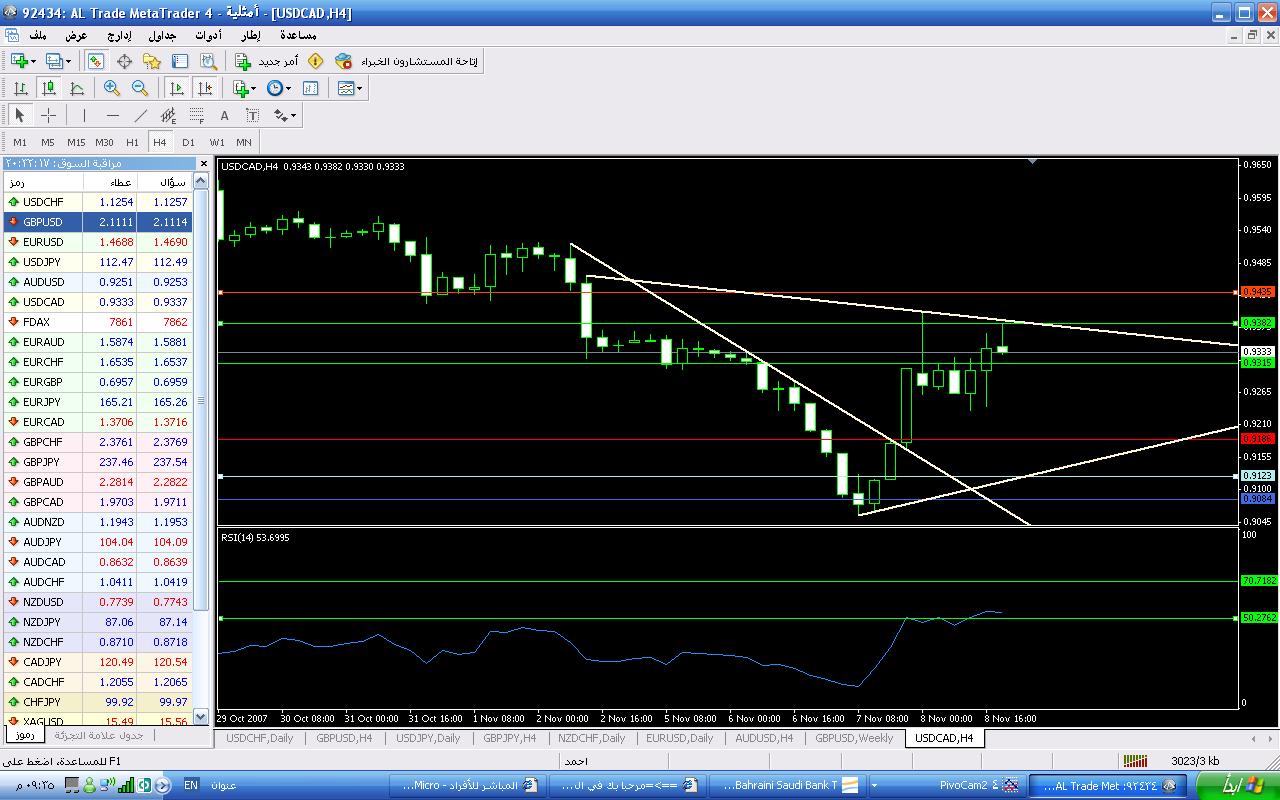This screenshot has width=1280, height=800.
Task: Click the Zoom Out magnifier icon
Action: point(140,88)
